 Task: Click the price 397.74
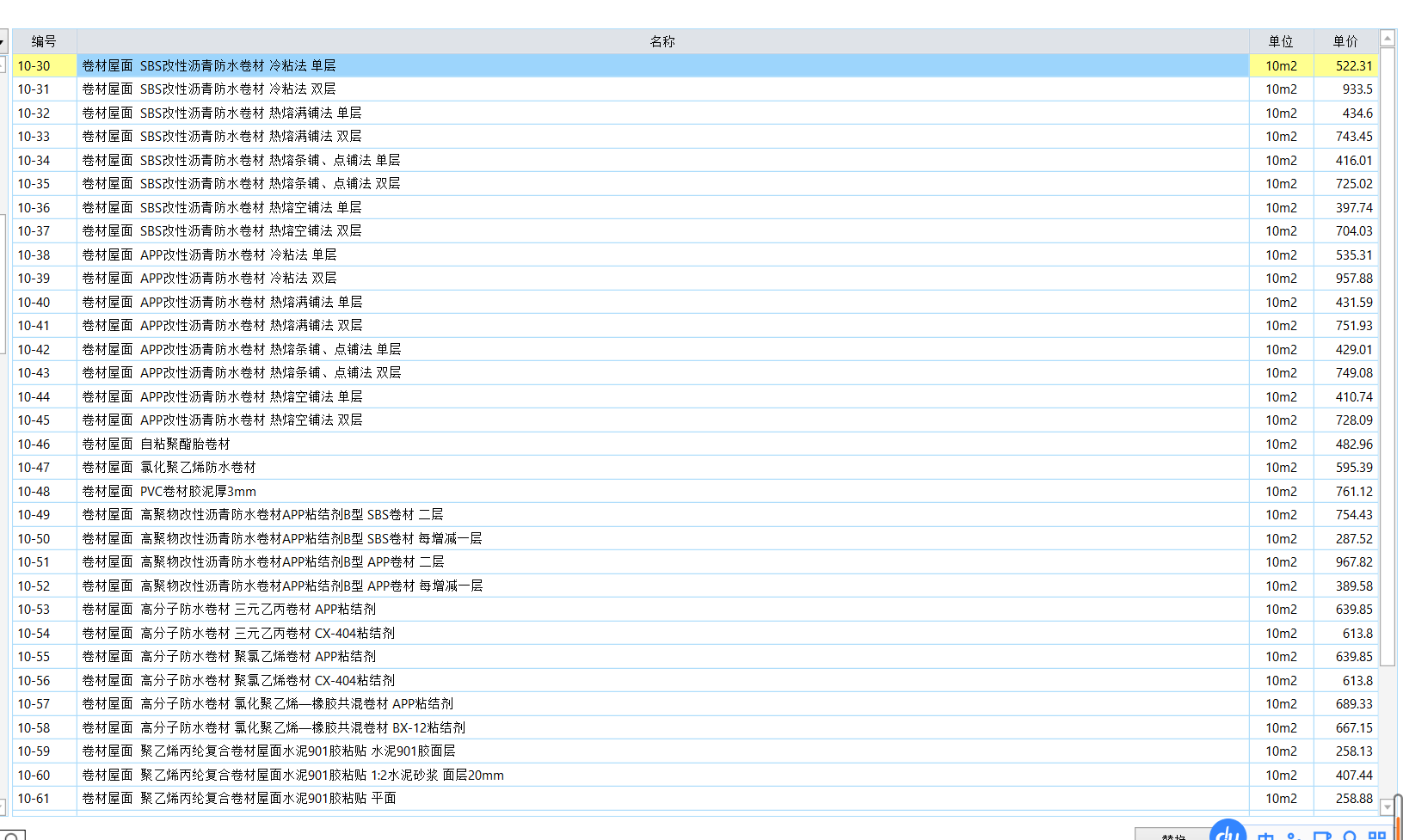click(x=1345, y=207)
